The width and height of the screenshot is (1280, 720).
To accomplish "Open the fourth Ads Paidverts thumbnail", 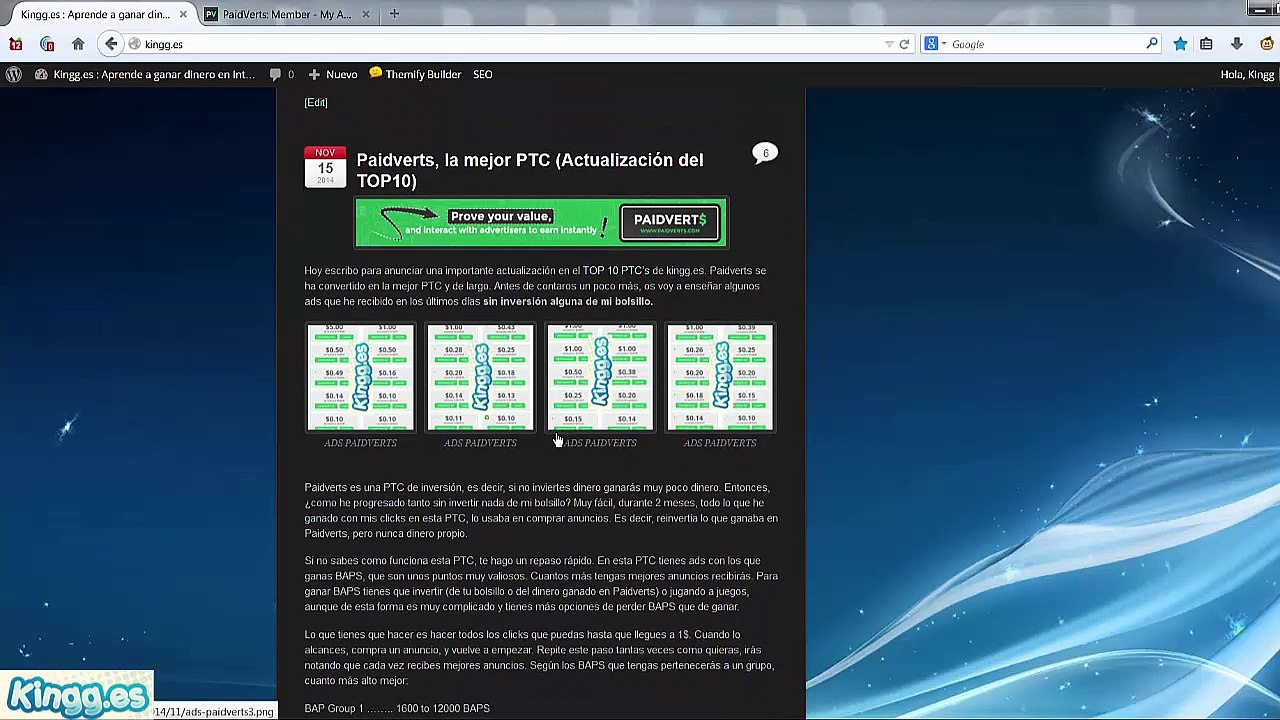I will pos(720,377).
